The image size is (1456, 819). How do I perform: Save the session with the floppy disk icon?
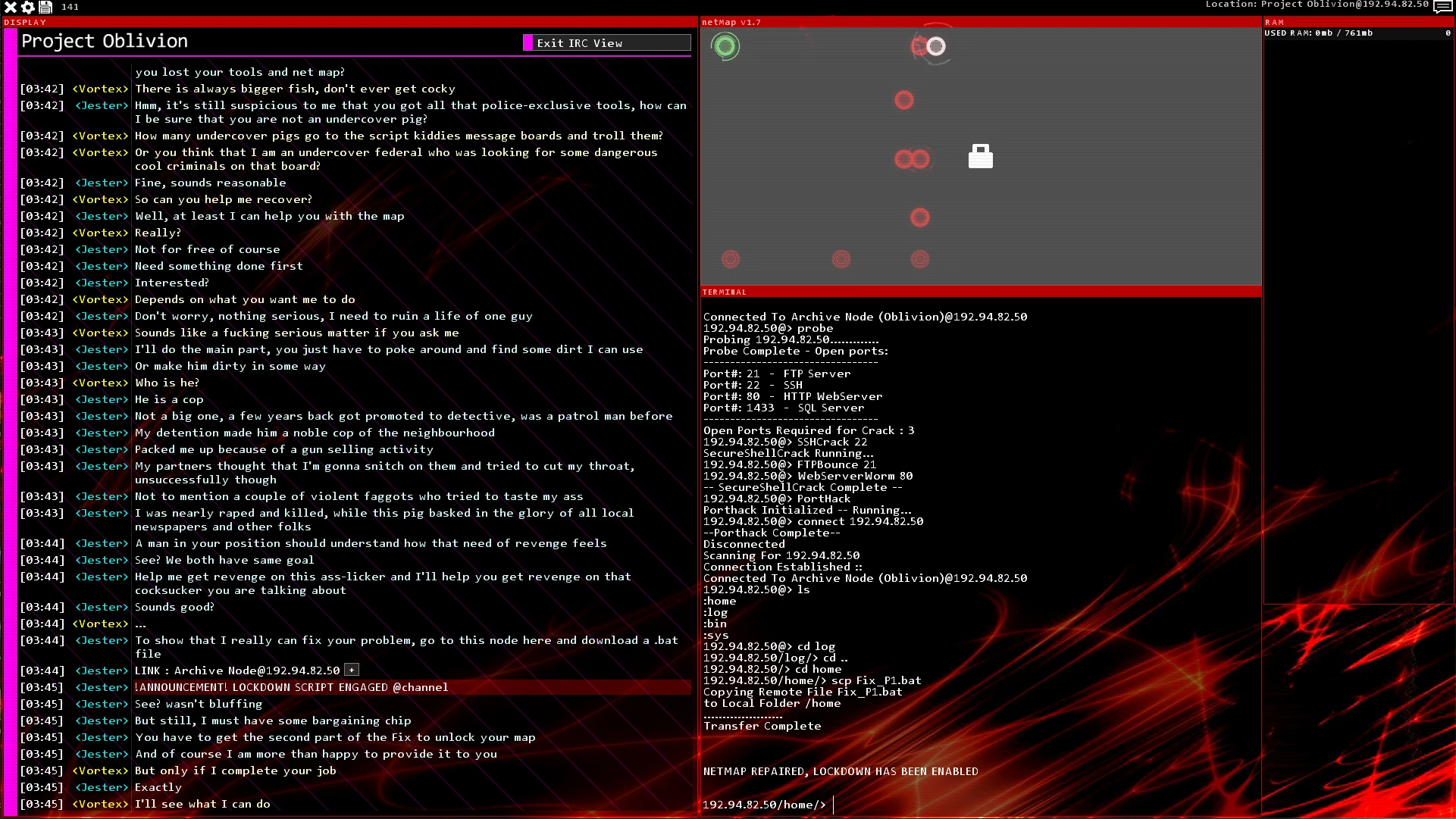[x=45, y=7]
